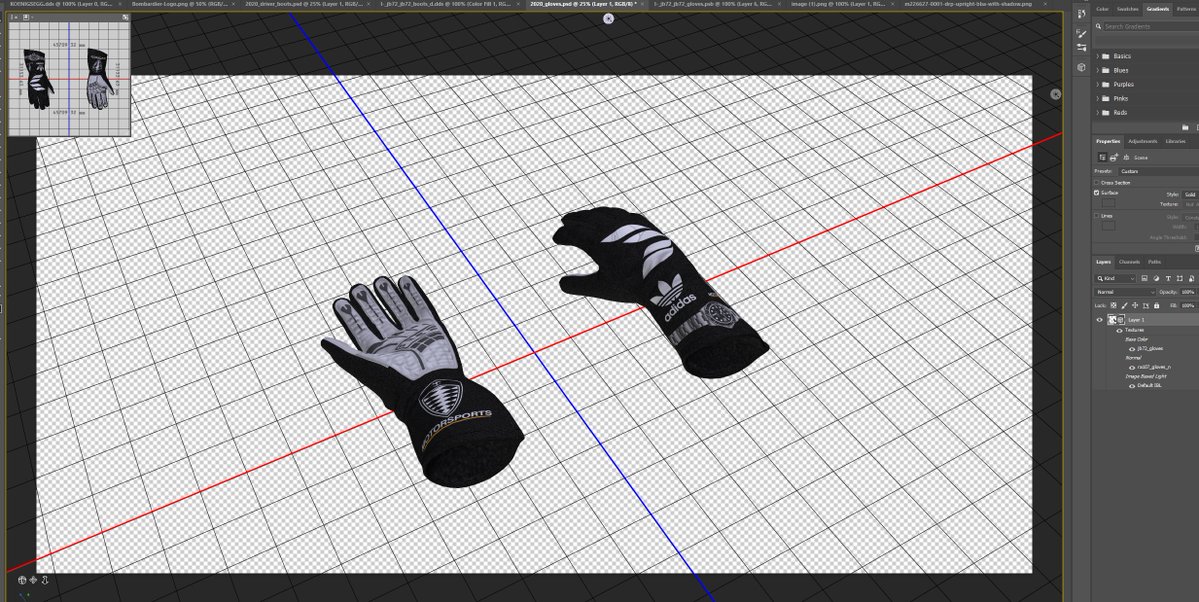Image resolution: width=1199 pixels, height=602 pixels.
Task: Select the Scene environment properties icon
Action: (1102, 157)
